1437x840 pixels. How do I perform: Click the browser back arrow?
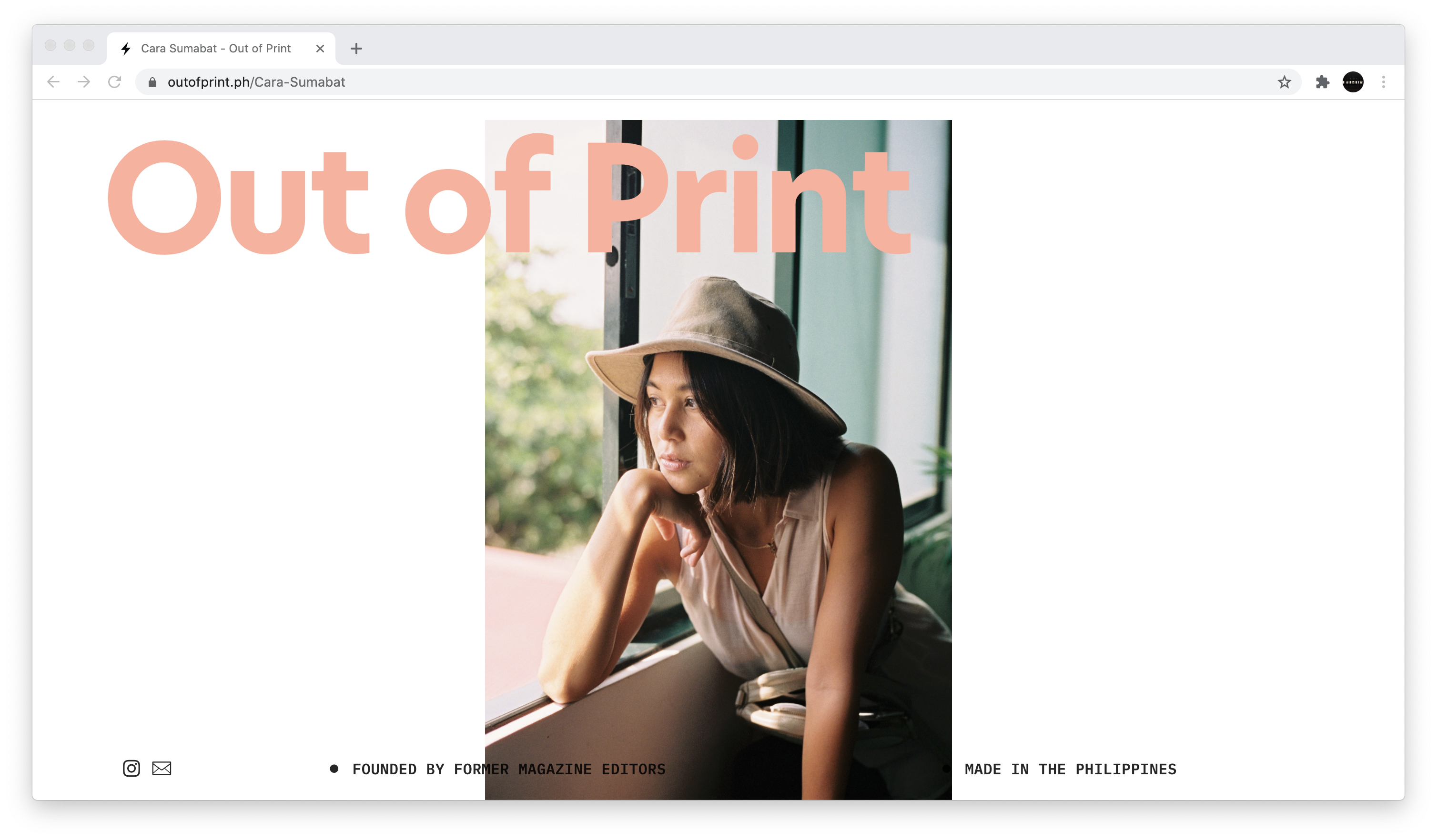pos(54,82)
